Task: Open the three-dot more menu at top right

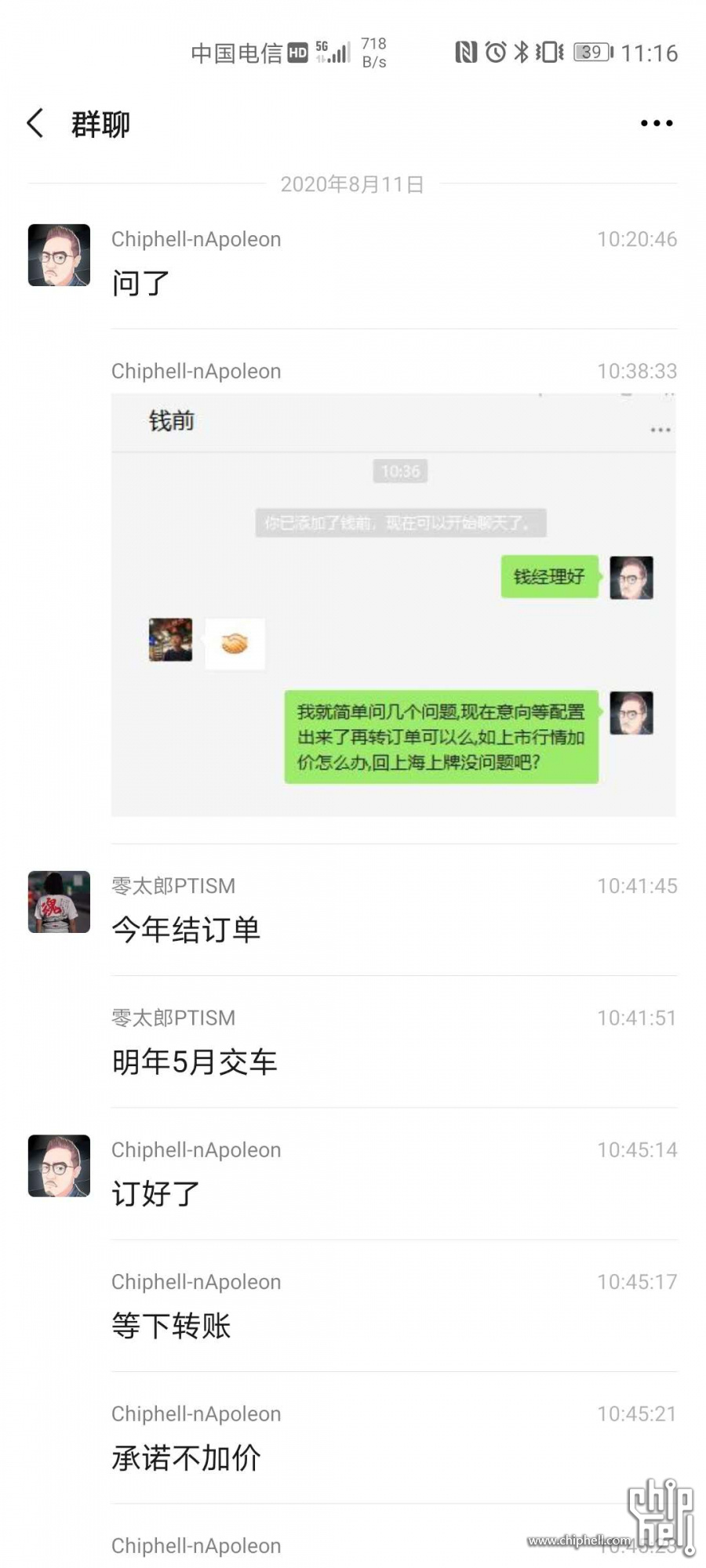Action: tap(657, 123)
